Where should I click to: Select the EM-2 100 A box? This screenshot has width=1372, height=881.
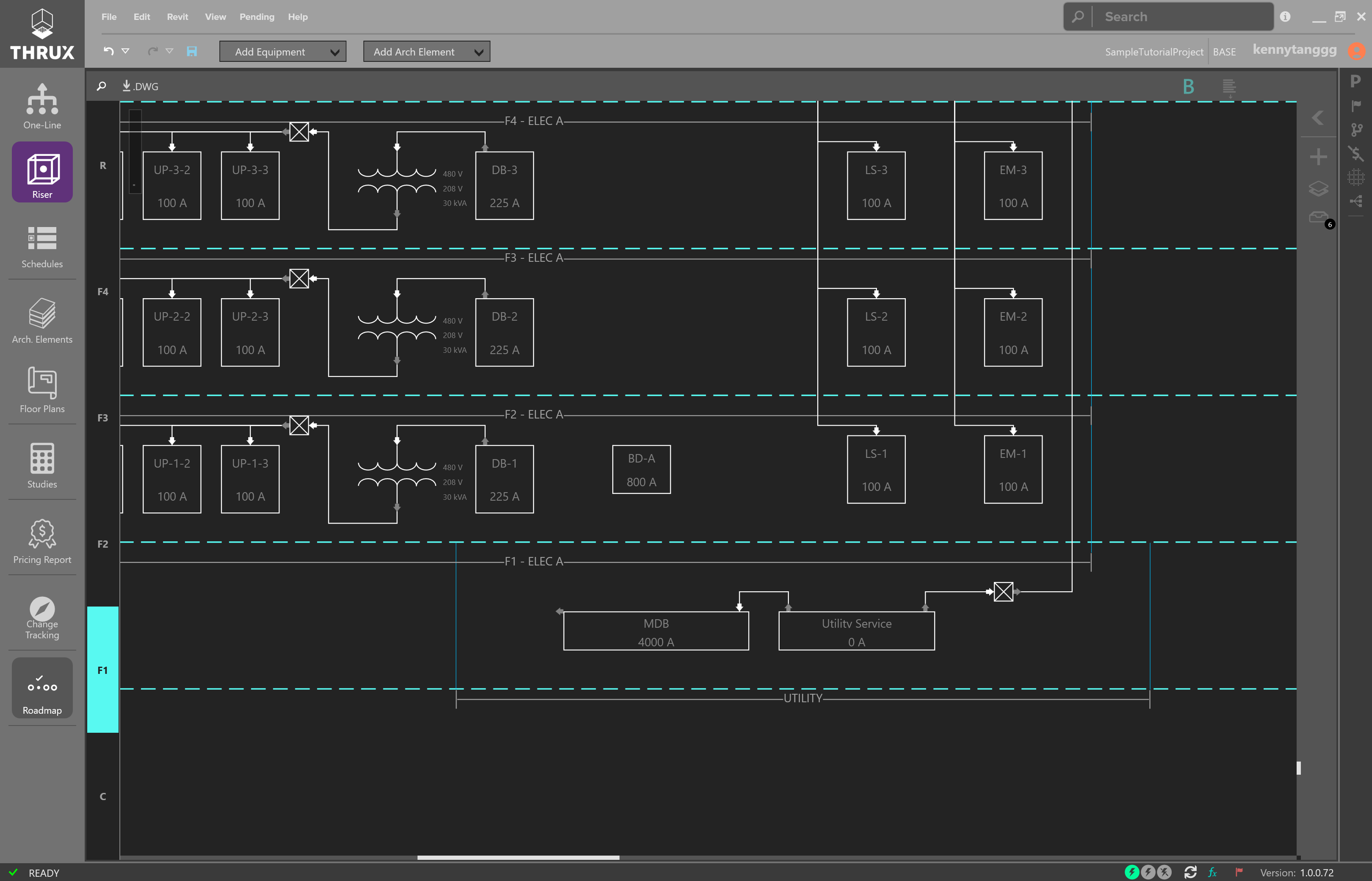(1013, 332)
